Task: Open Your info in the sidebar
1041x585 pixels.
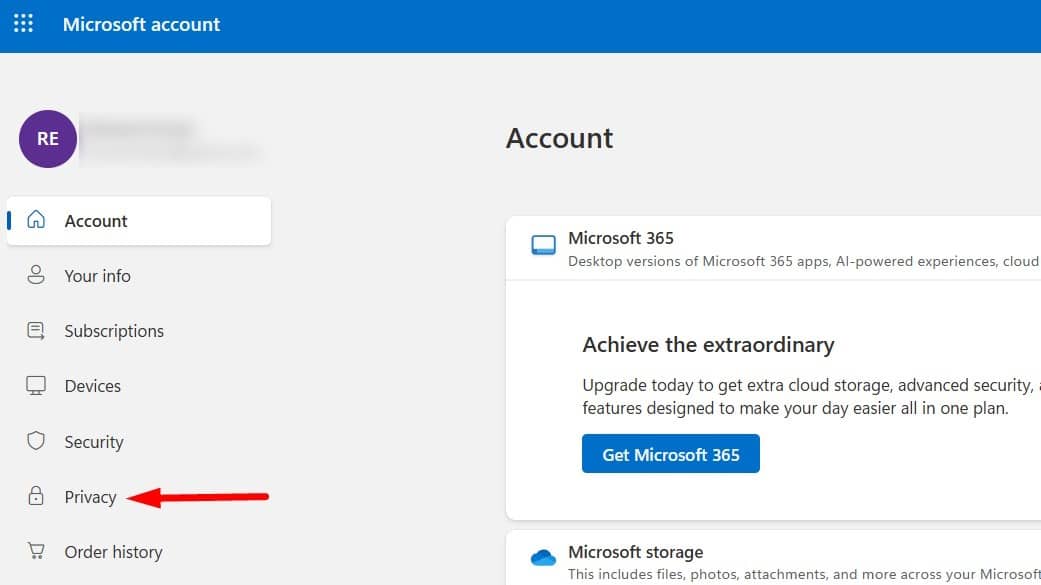Action: point(98,276)
